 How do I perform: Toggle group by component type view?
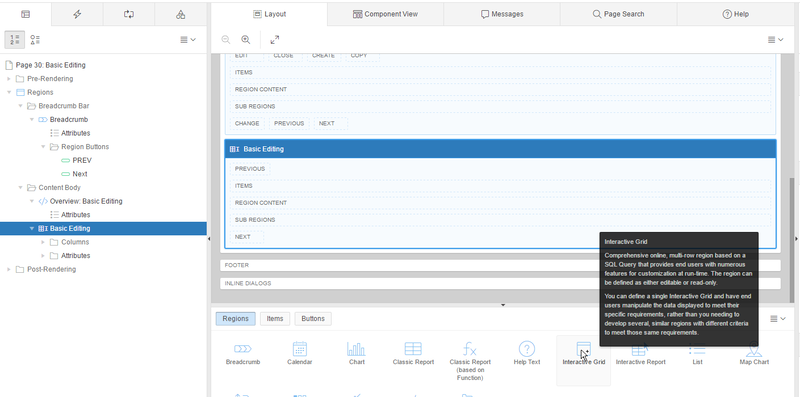[x=35, y=39]
